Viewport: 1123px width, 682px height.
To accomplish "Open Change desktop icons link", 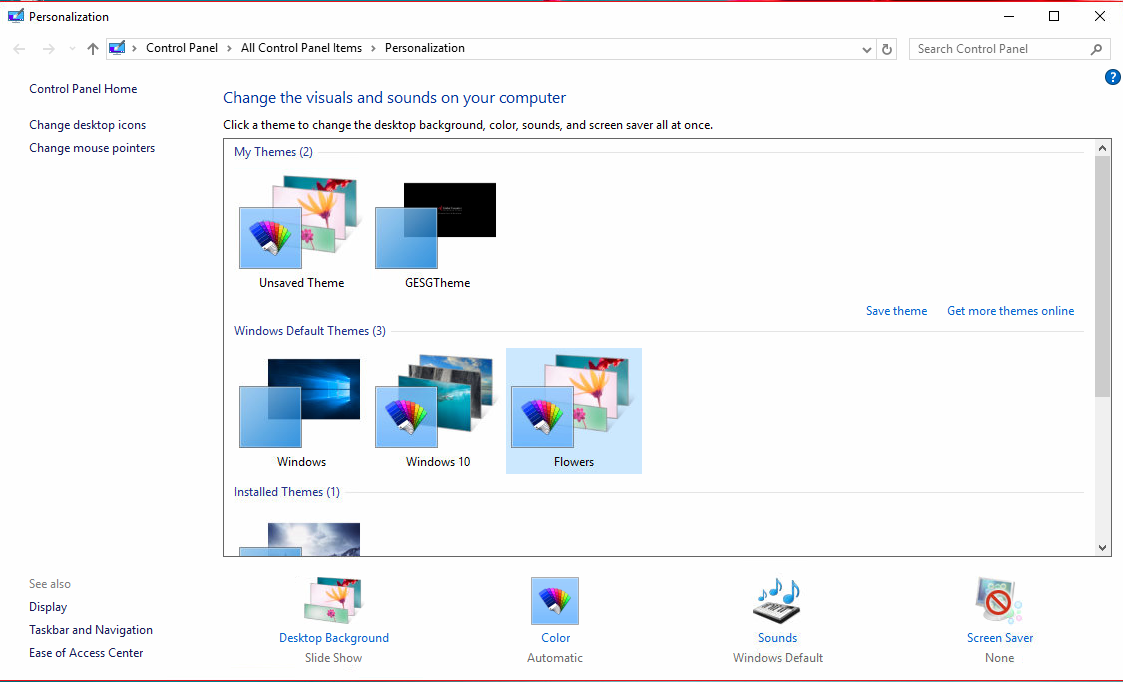I will 87,125.
